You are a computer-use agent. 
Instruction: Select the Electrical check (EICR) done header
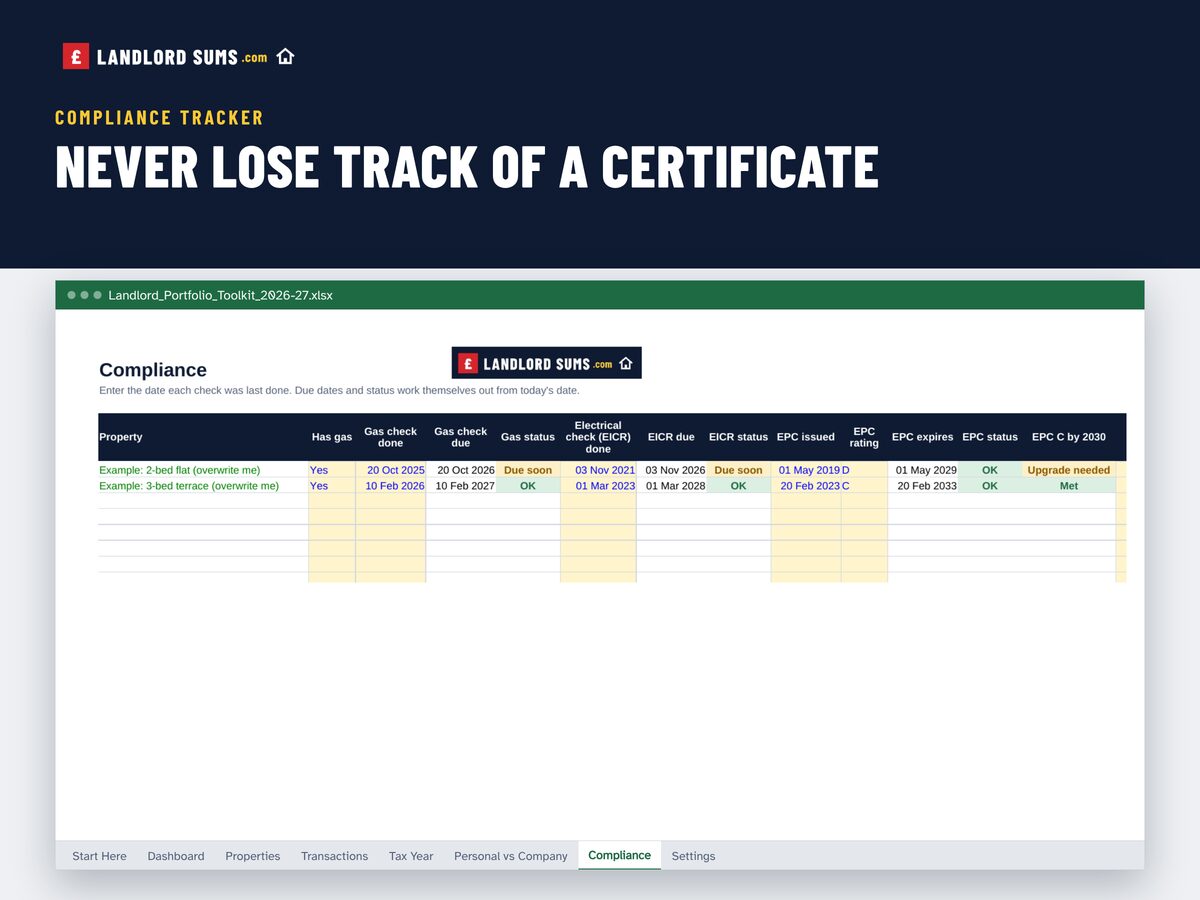pos(598,437)
